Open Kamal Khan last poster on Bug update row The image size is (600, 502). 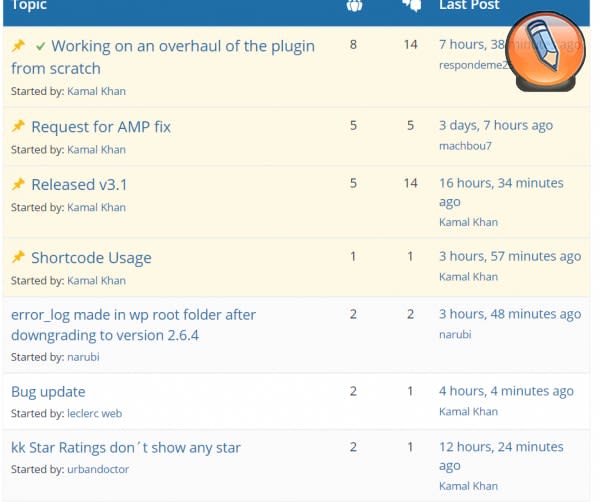pyautogui.click(x=468, y=411)
